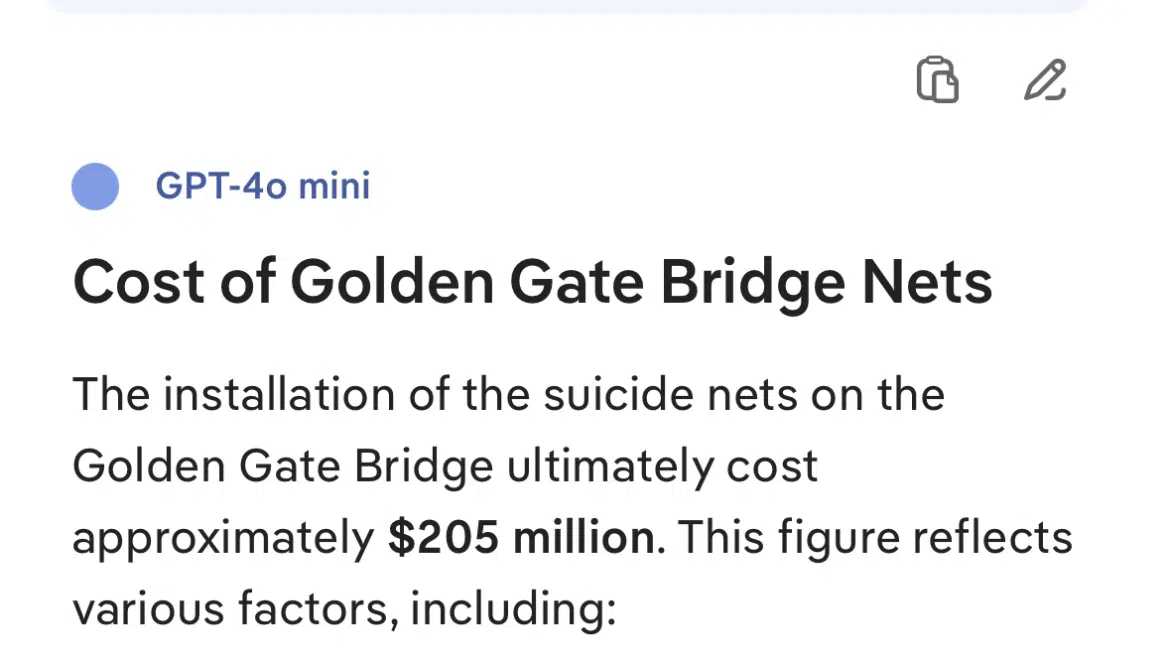The width and height of the screenshot is (1170, 663).
Task: Edit the message with the pencil icon
Action: 1045,80
